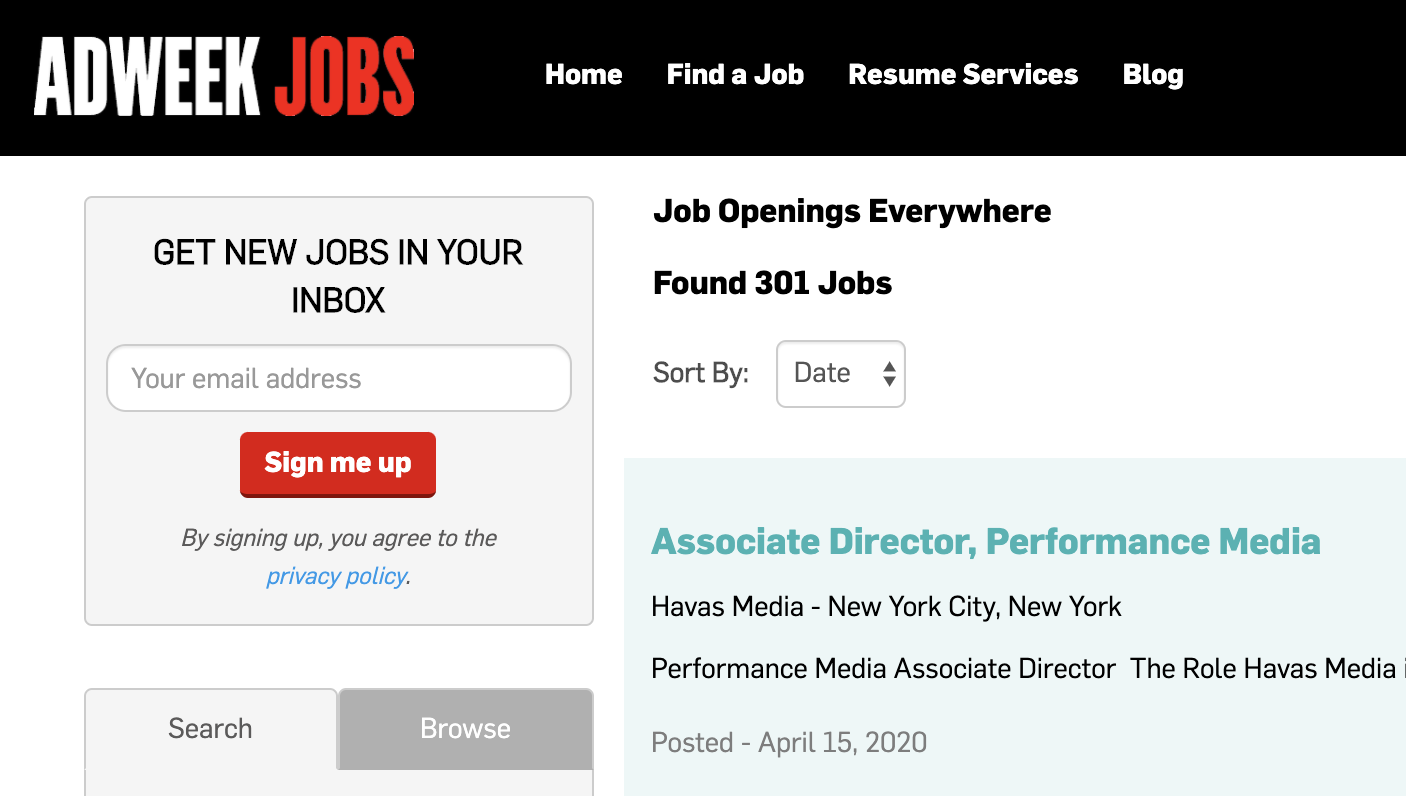
Task: Click the Get New Jobs In Your Inbox heading
Action: tap(338, 276)
